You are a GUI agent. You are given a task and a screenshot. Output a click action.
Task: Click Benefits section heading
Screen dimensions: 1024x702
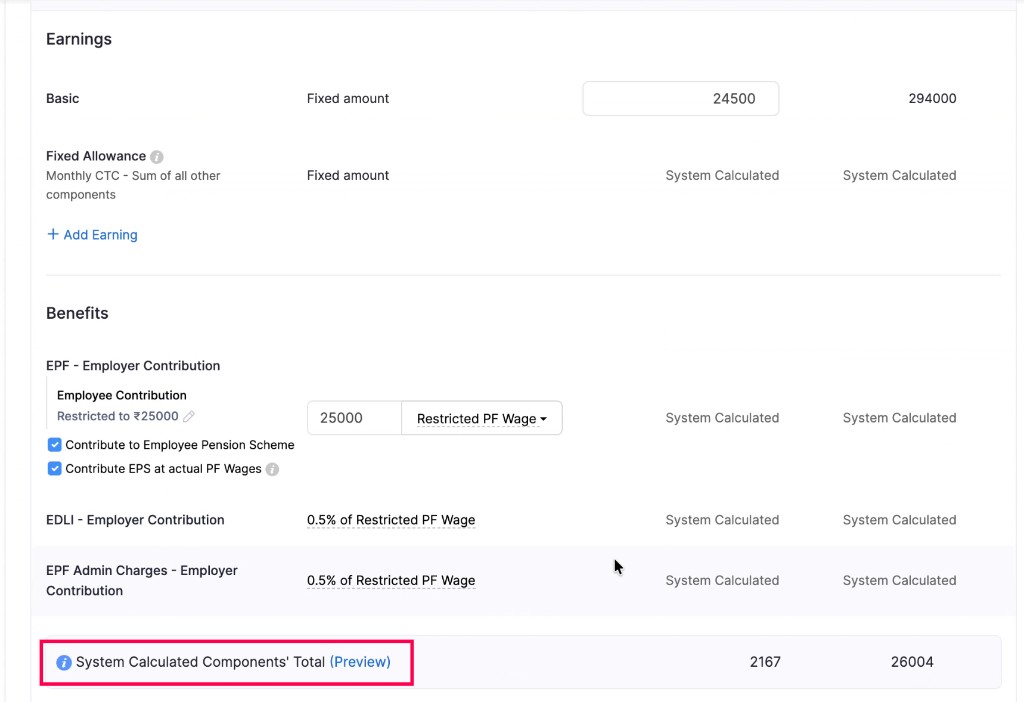point(77,313)
